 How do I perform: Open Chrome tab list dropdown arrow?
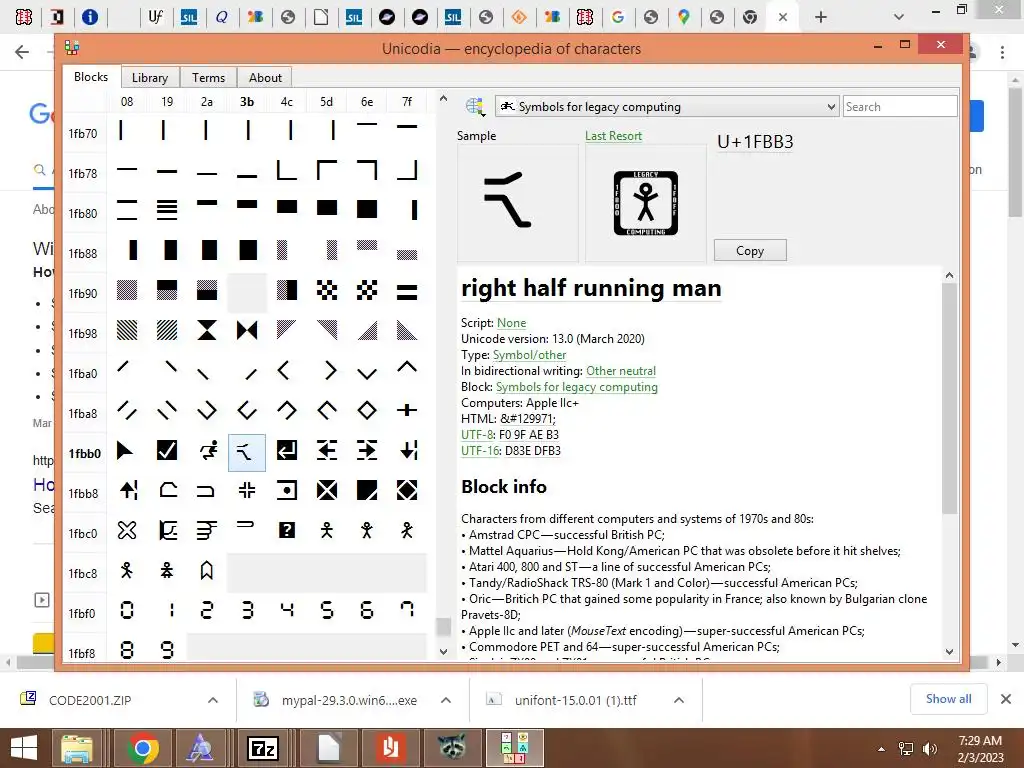tap(899, 17)
